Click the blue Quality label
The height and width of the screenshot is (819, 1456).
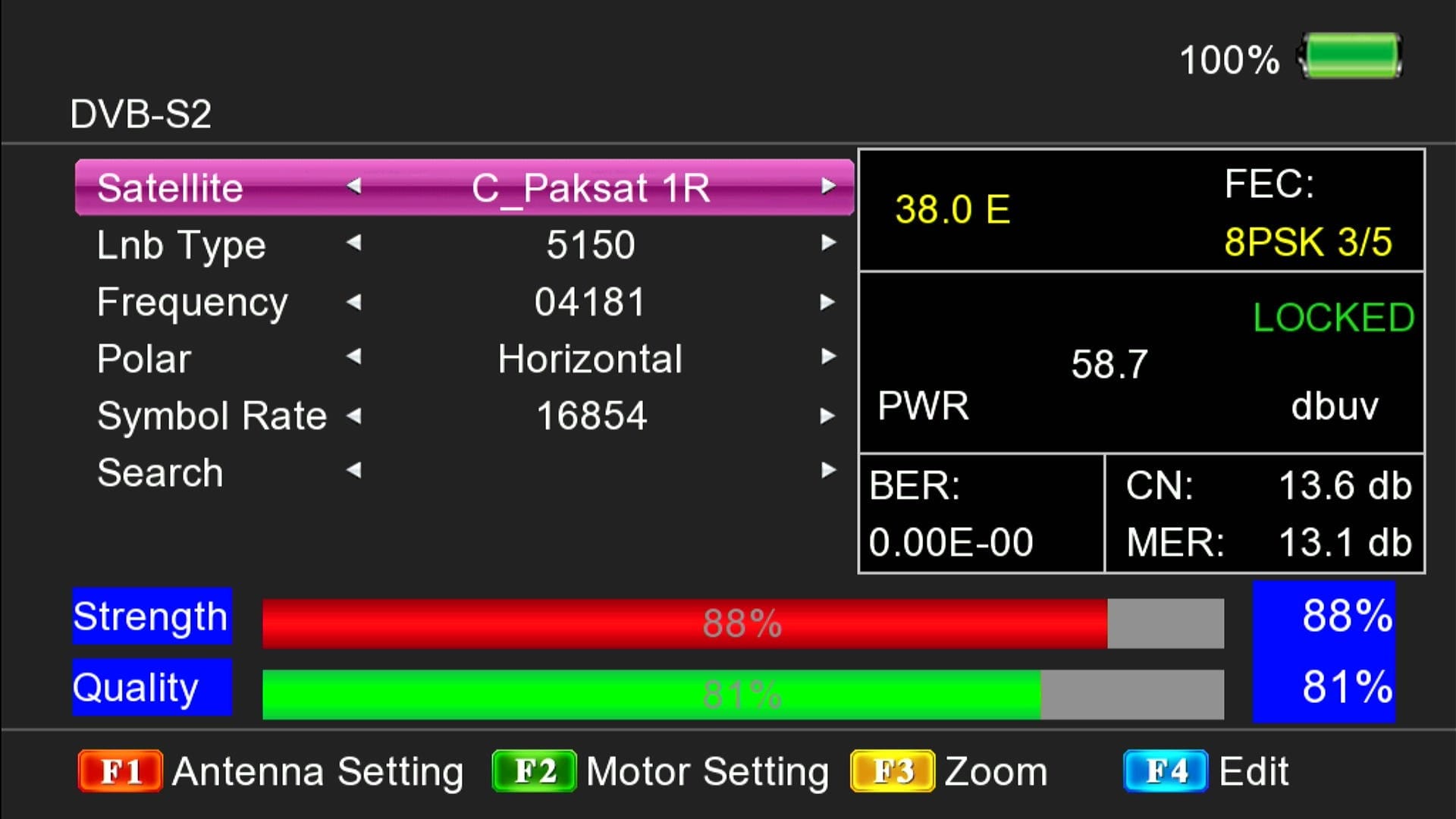(x=152, y=687)
